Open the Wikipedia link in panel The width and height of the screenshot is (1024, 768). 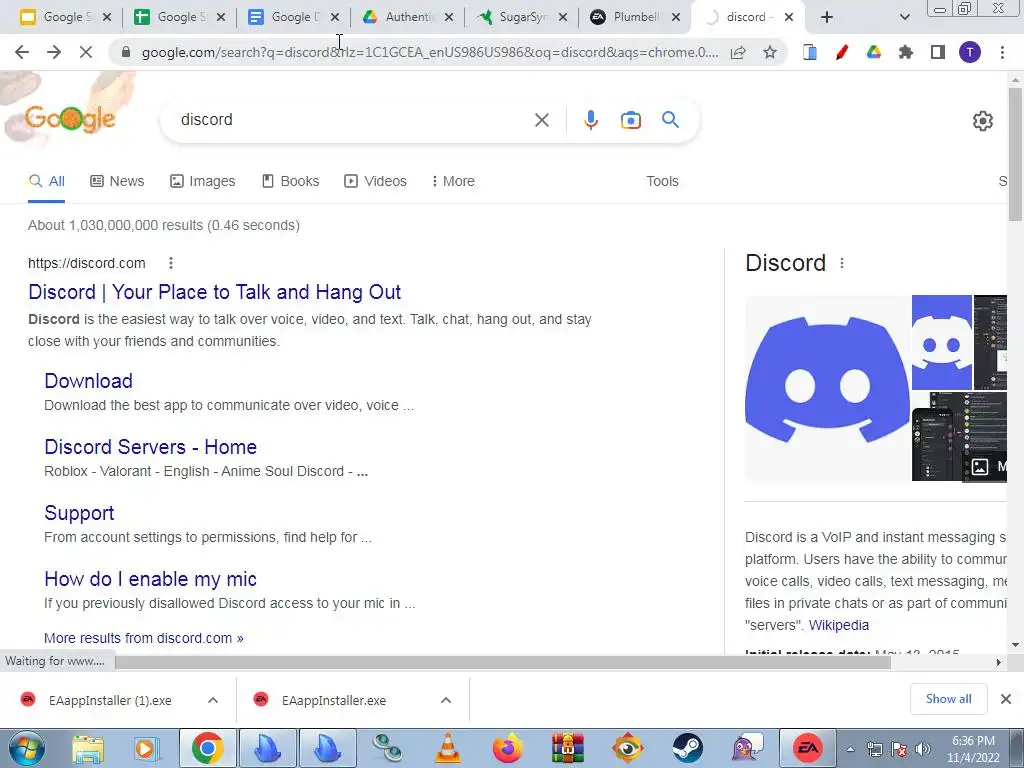coord(839,625)
